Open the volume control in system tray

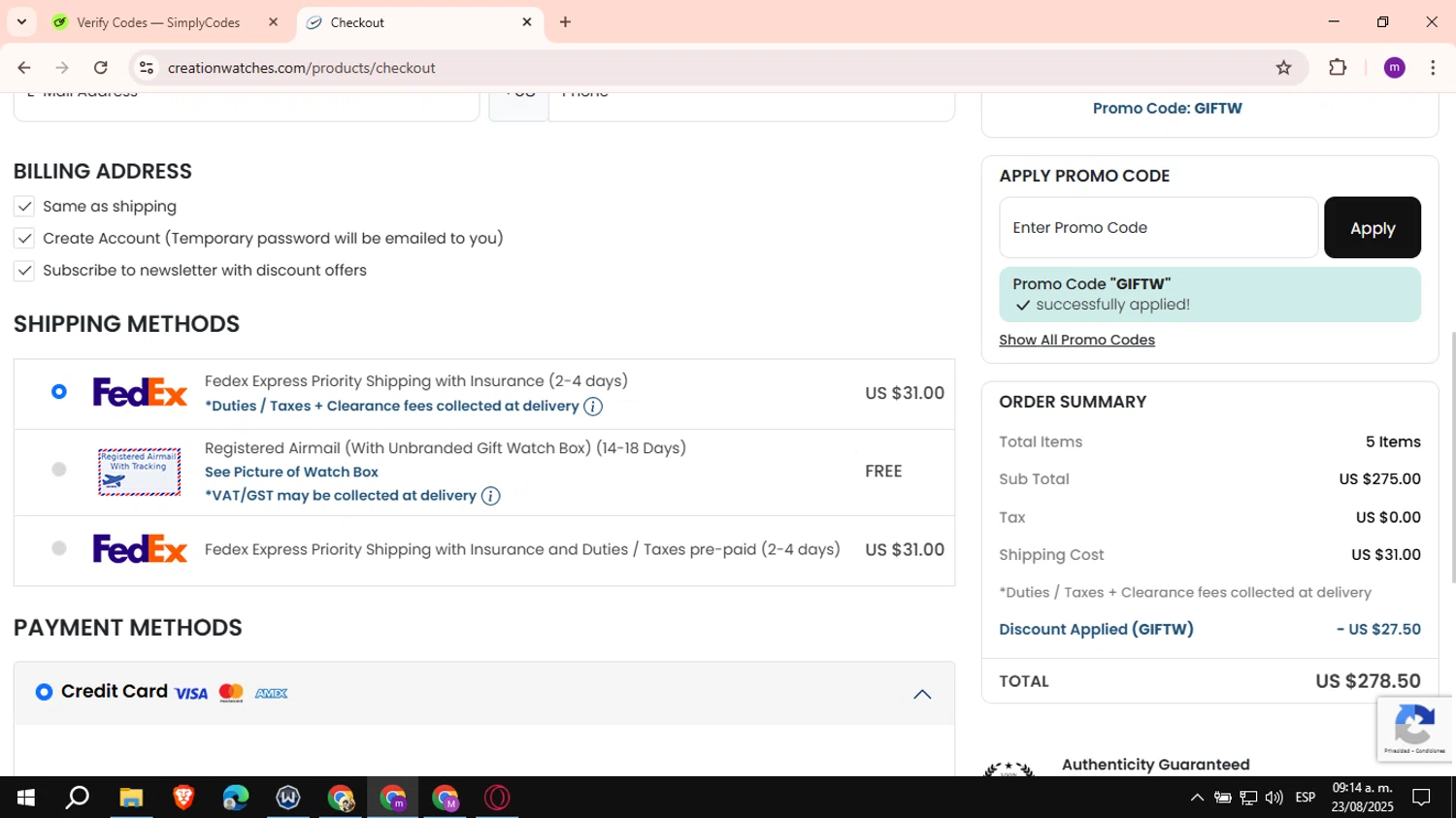(1274, 798)
